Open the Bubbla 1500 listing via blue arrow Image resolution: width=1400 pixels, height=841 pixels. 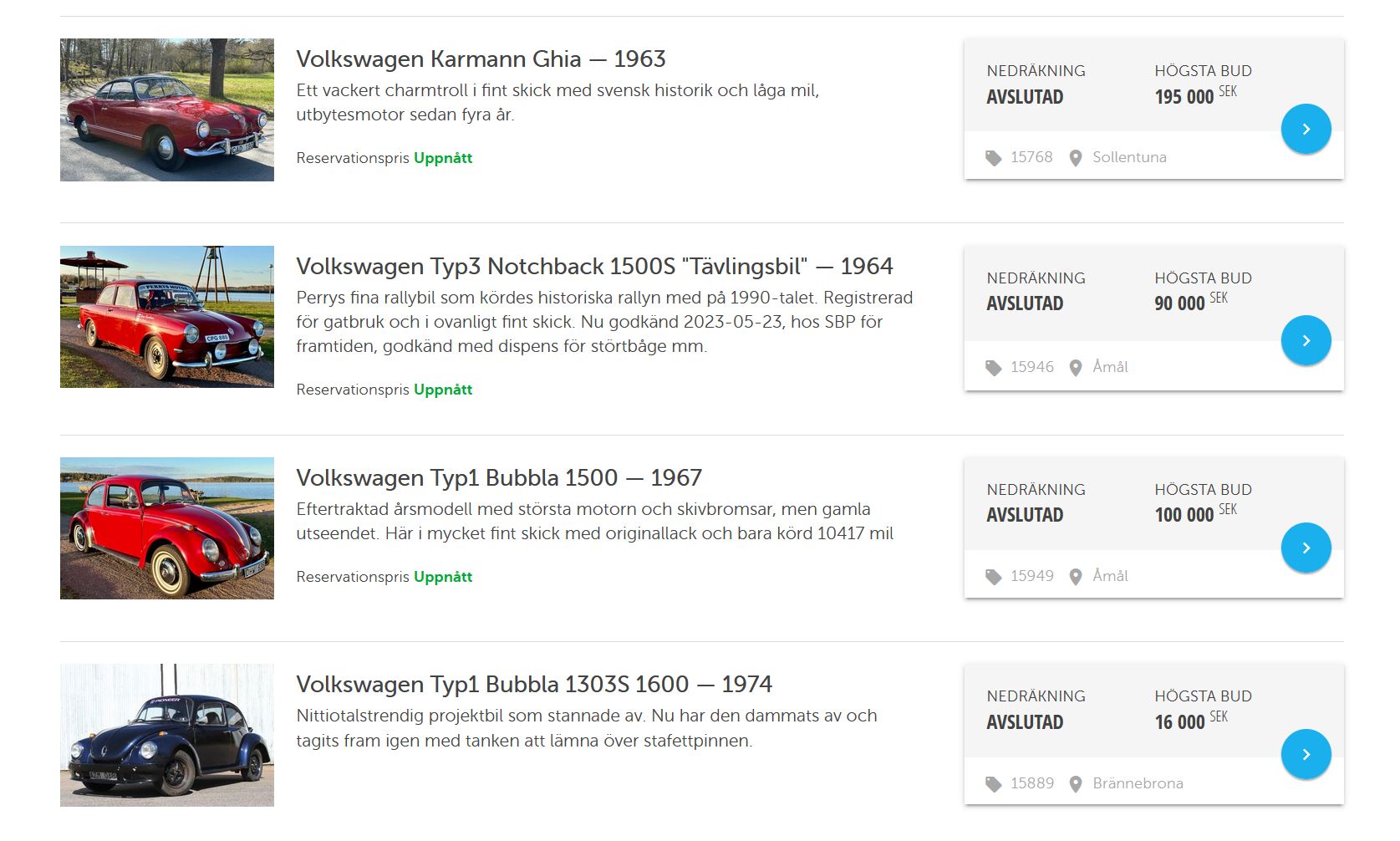pos(1306,548)
